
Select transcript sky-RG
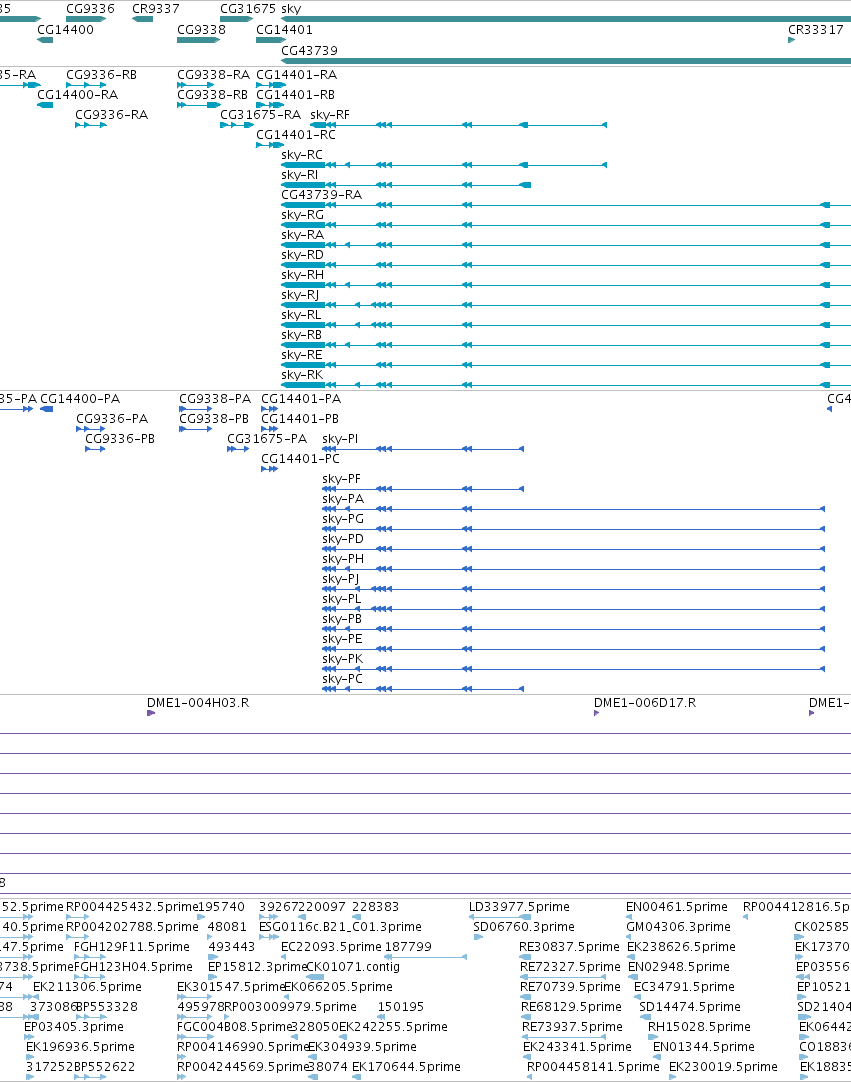(302, 215)
